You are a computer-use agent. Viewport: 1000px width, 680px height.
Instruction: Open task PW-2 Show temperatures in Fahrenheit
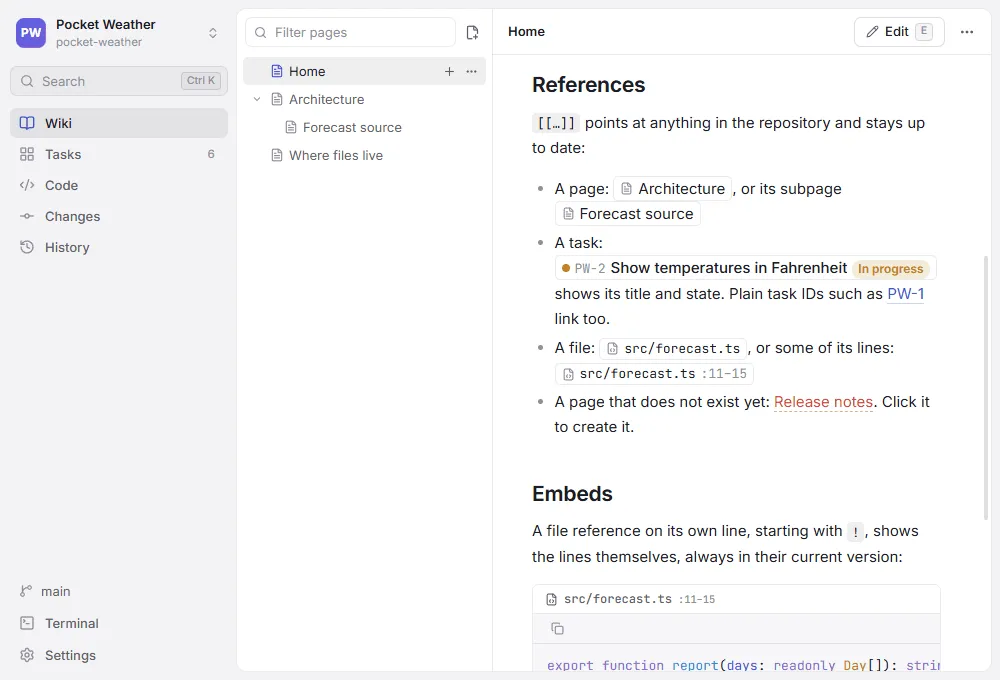[746, 268]
